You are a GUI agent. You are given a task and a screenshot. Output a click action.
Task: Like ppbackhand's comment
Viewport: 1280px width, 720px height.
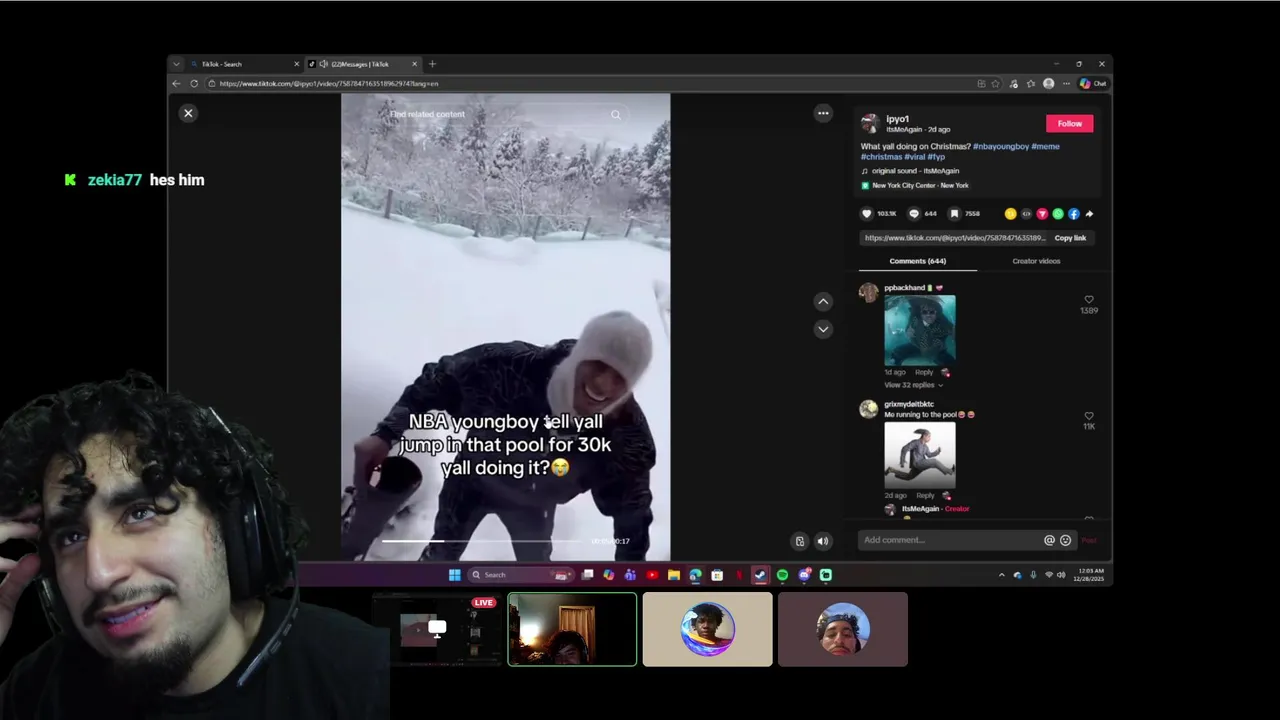[x=1089, y=299]
